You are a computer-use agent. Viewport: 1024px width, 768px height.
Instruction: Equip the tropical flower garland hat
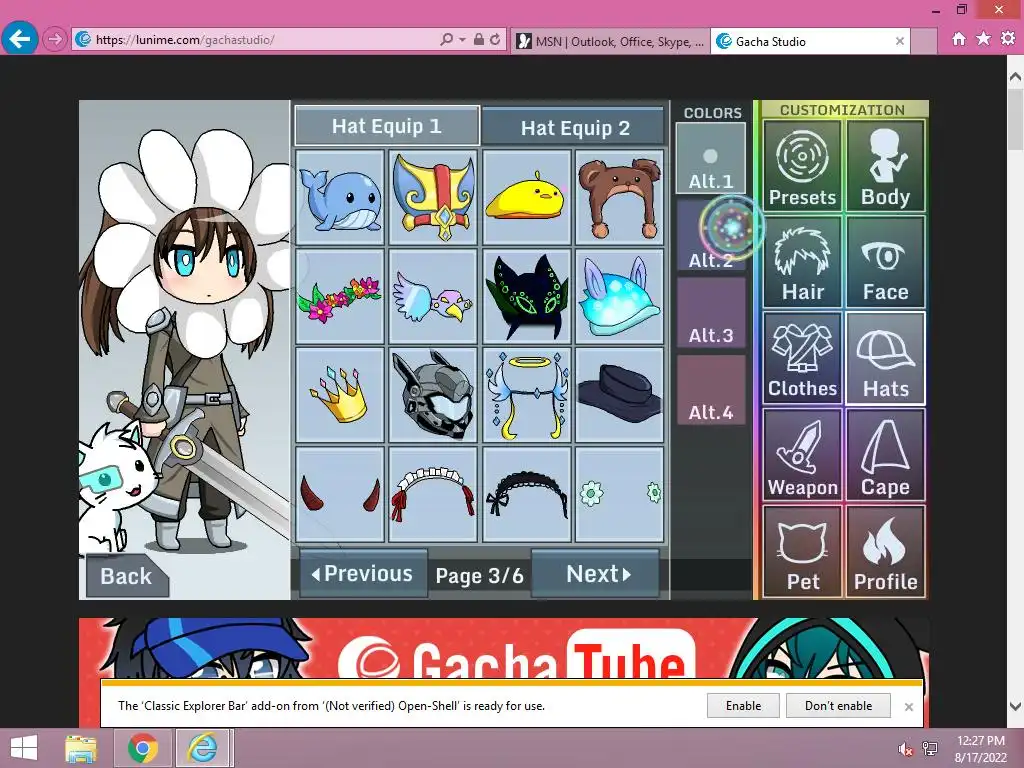340,296
